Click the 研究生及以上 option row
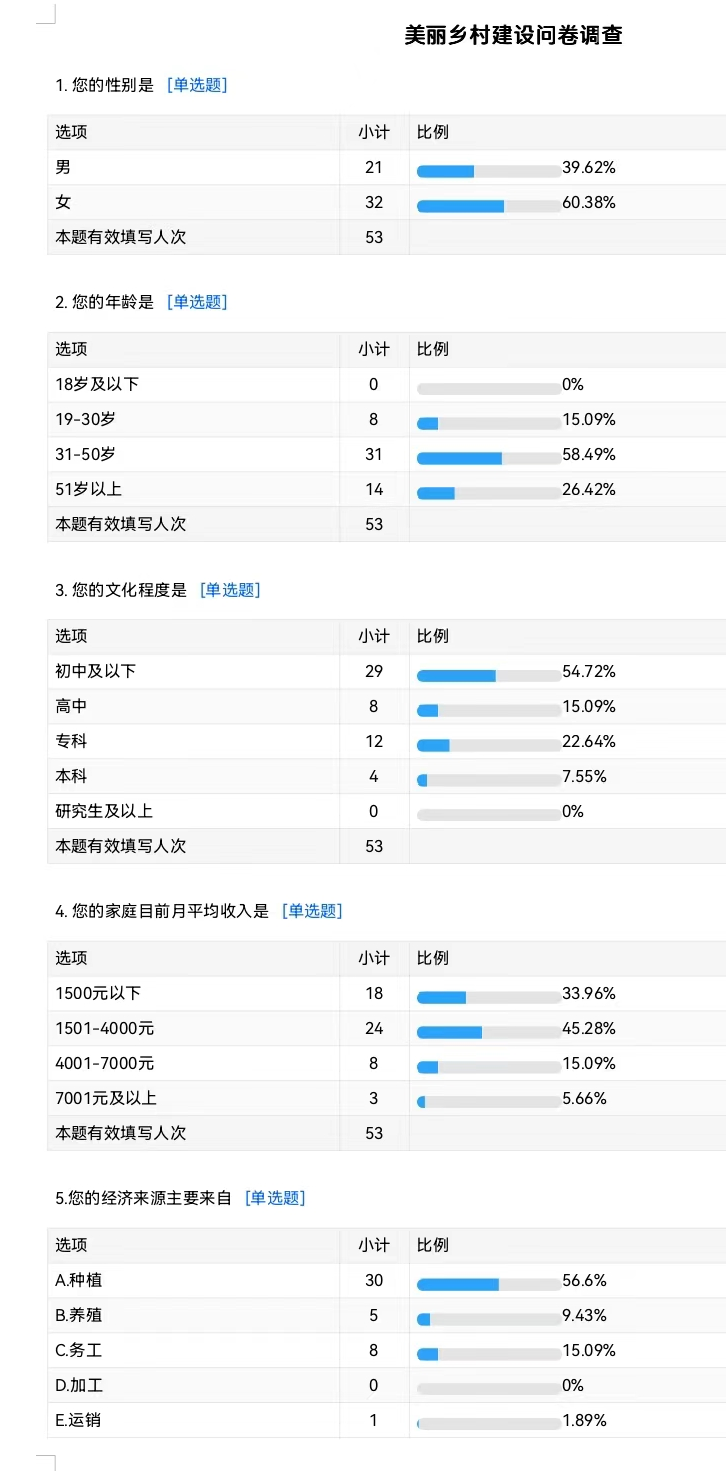The width and height of the screenshot is (727, 1471). [387, 811]
